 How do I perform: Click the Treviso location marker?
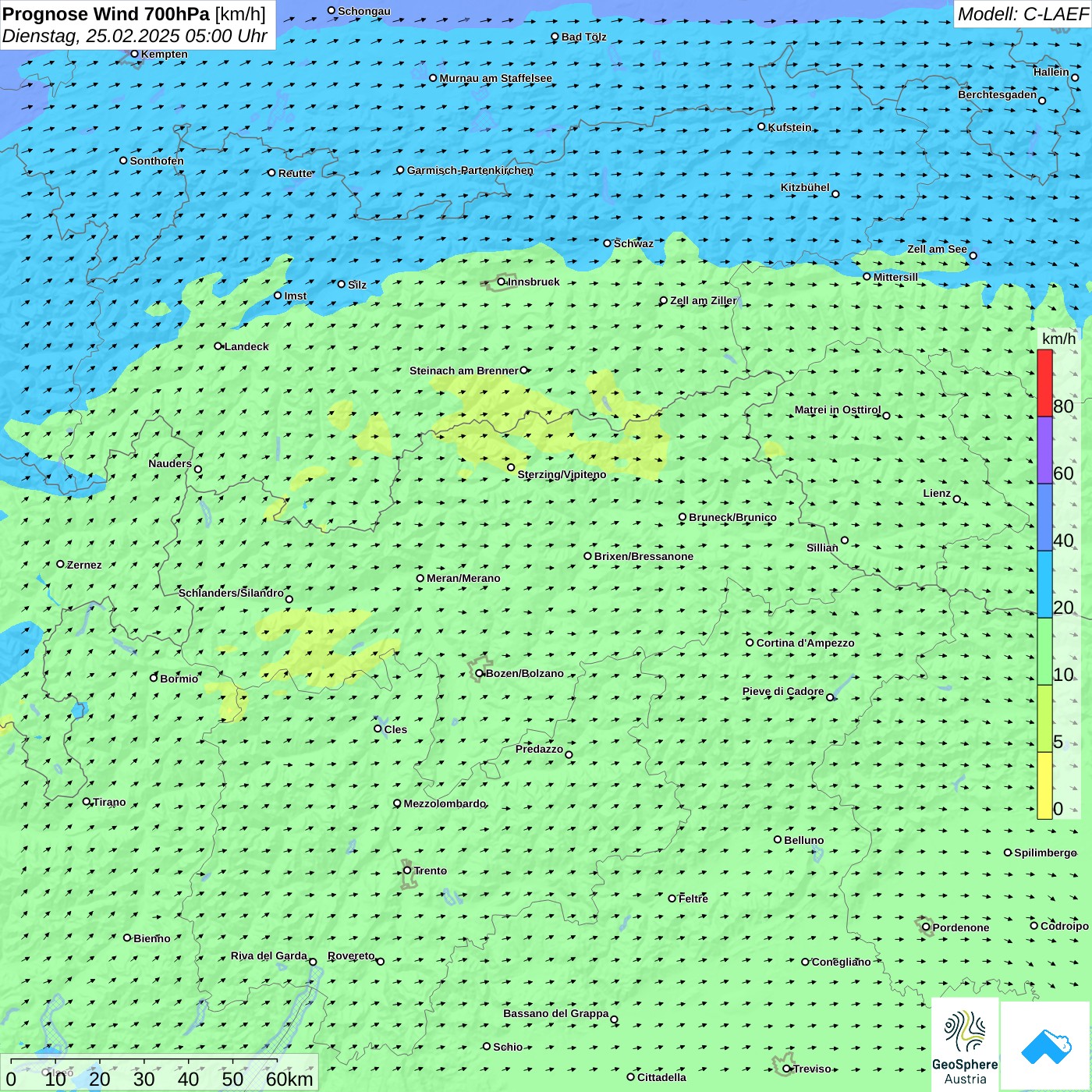coord(786,1069)
